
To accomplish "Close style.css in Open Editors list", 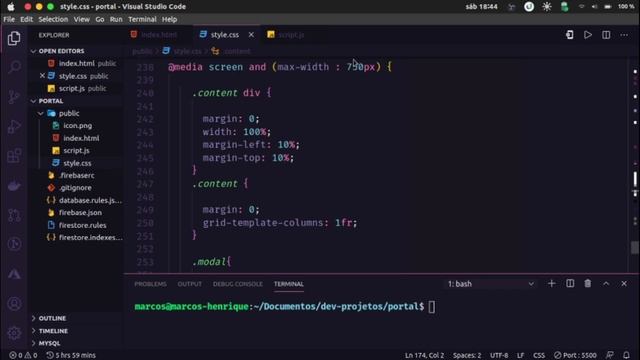I will [x=42, y=76].
